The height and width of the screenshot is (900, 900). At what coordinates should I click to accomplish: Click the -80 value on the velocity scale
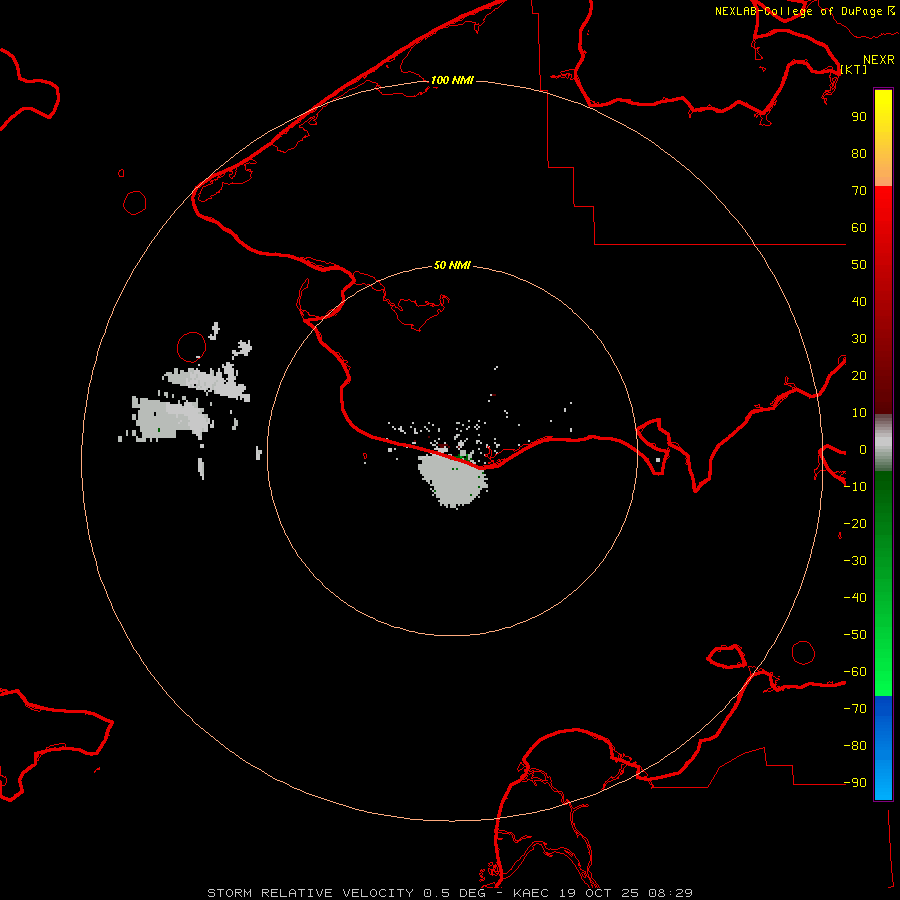pyautogui.click(x=855, y=746)
